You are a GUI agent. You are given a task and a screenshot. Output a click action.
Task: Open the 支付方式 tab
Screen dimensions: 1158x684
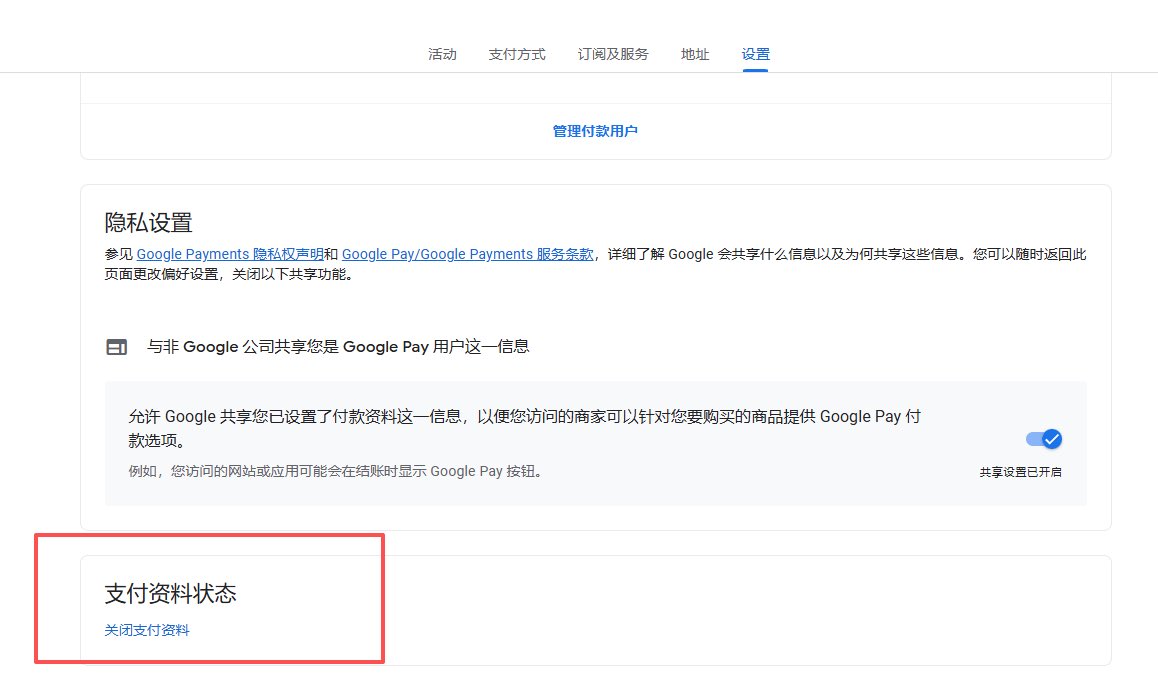[517, 54]
